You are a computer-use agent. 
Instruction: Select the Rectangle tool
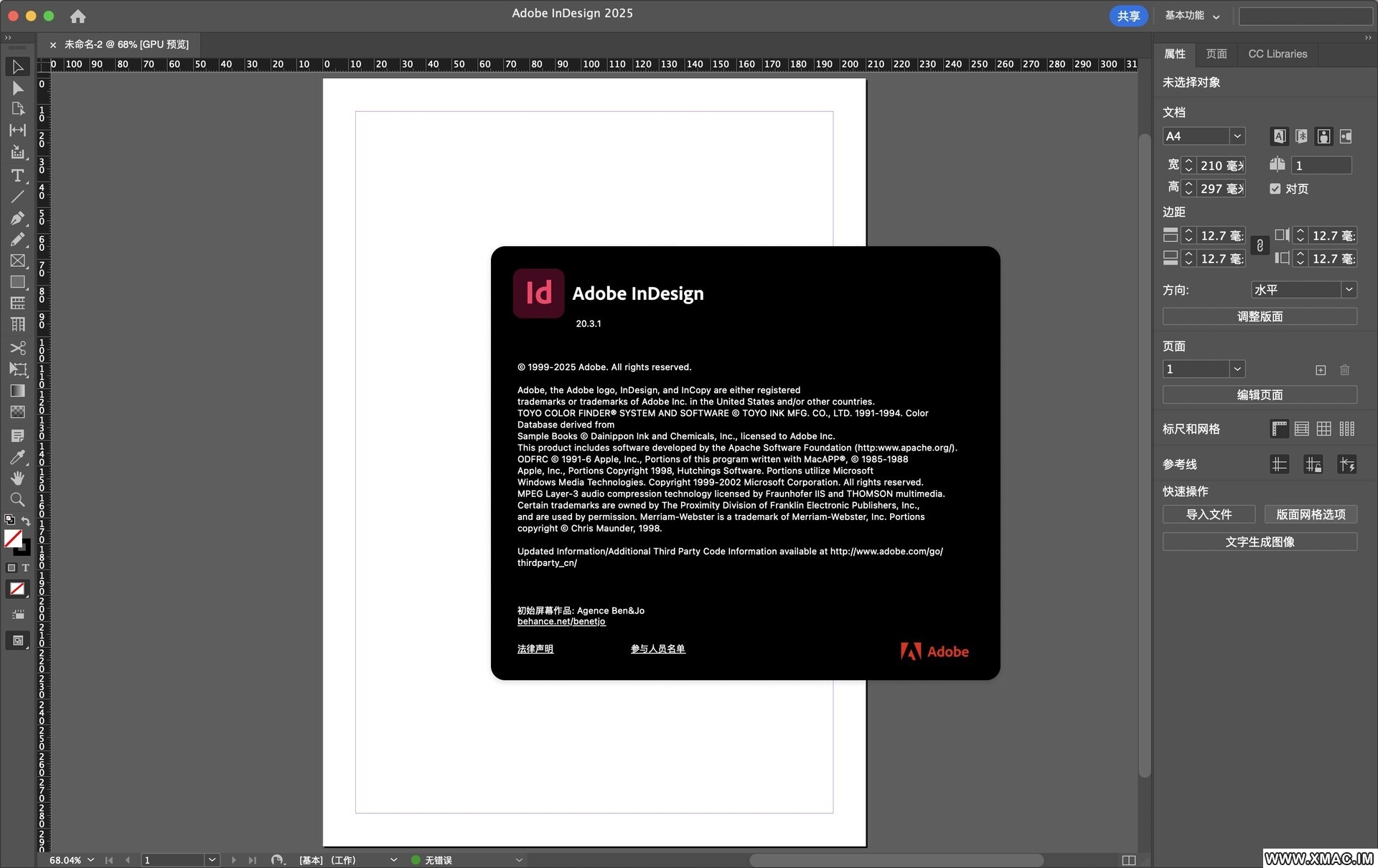18,283
